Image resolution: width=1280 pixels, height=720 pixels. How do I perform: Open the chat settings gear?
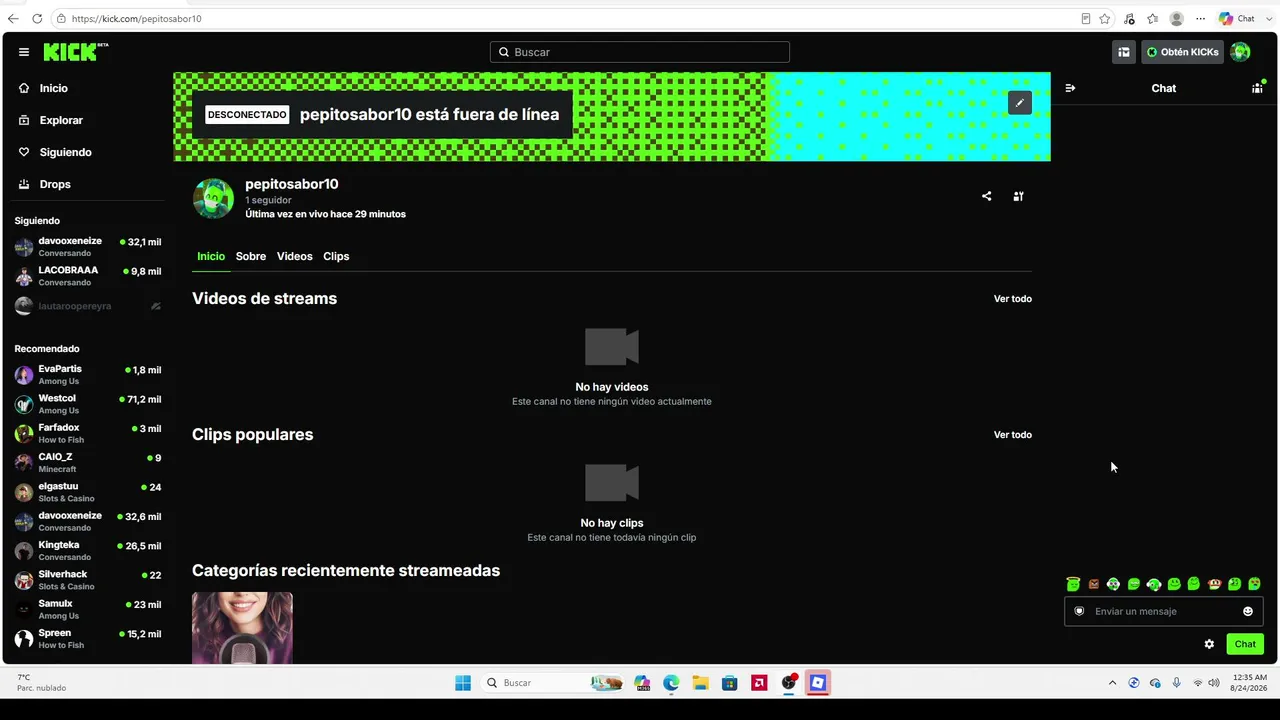click(1209, 644)
